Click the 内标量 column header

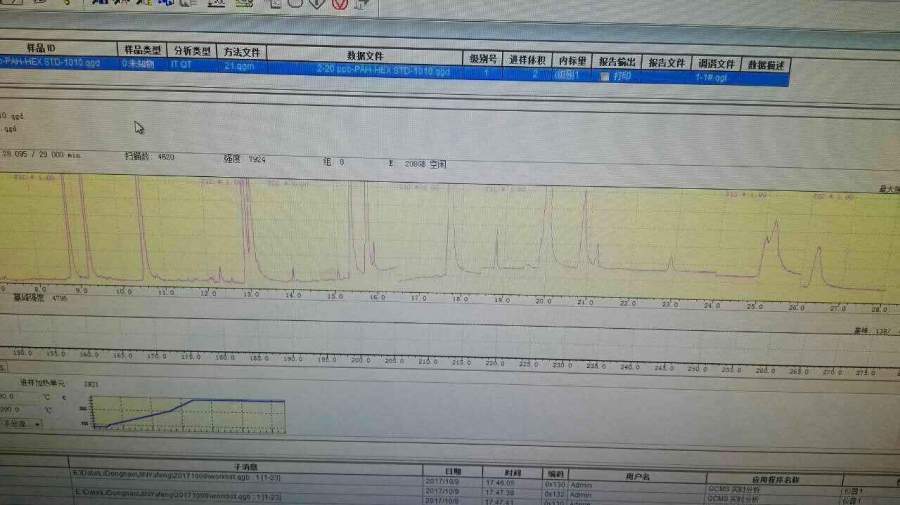[x=572, y=61]
